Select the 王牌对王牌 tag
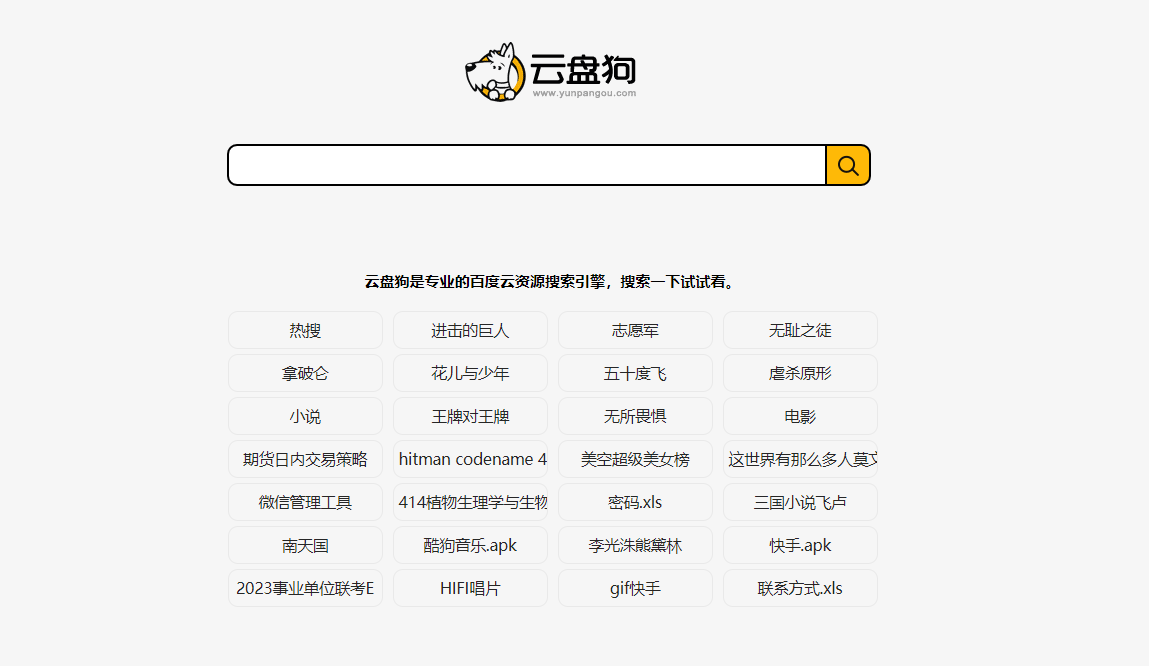The image size is (1149, 666). [x=470, y=416]
